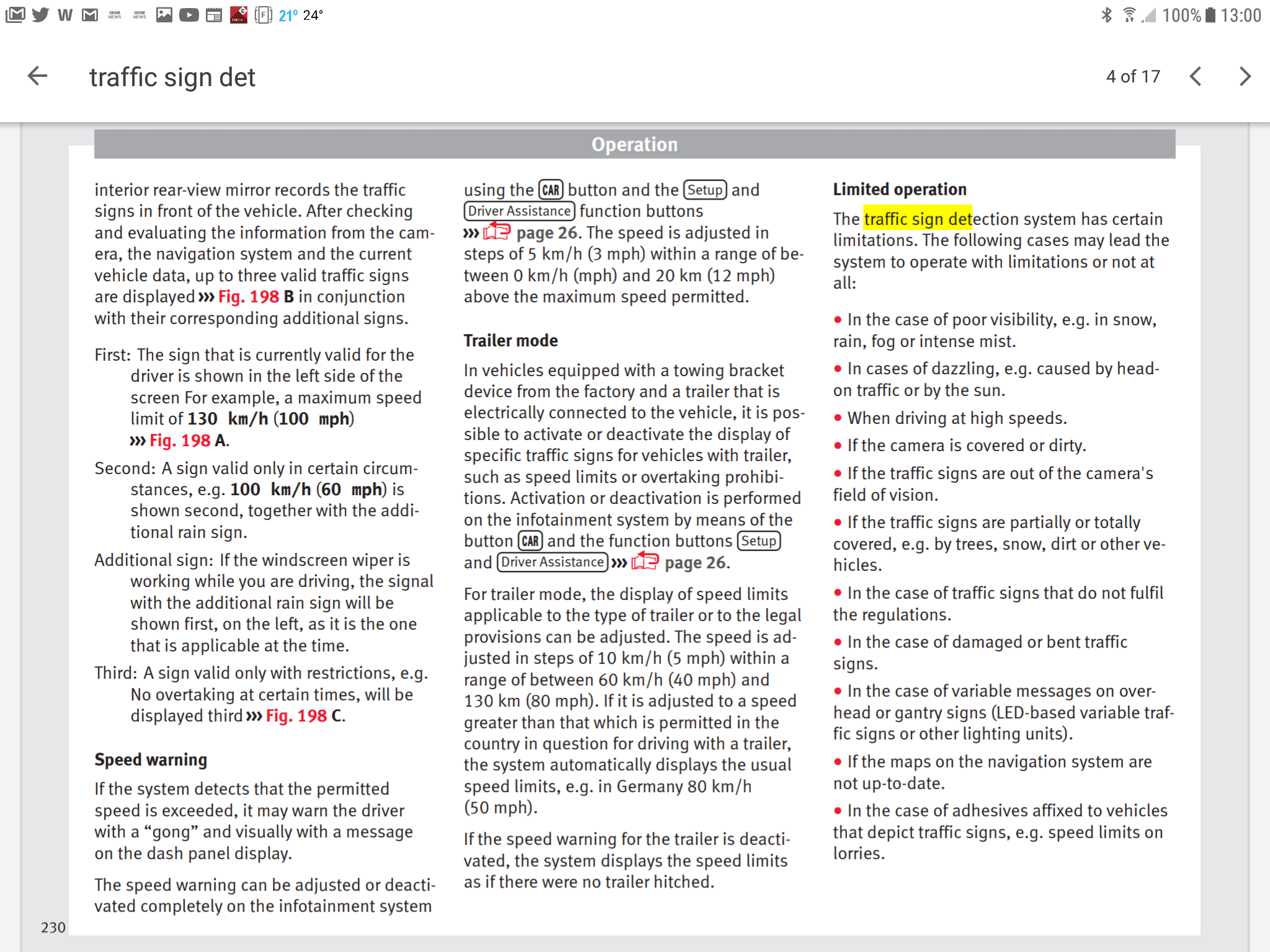Open the Fig. 198 B reference link

[x=247, y=297]
